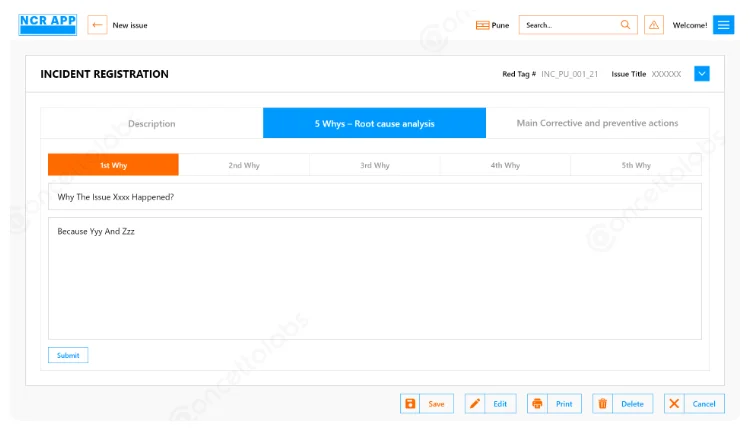The image size is (750, 431).
Task: Expand the Incident Registration dropdown chevron
Action: pos(701,74)
